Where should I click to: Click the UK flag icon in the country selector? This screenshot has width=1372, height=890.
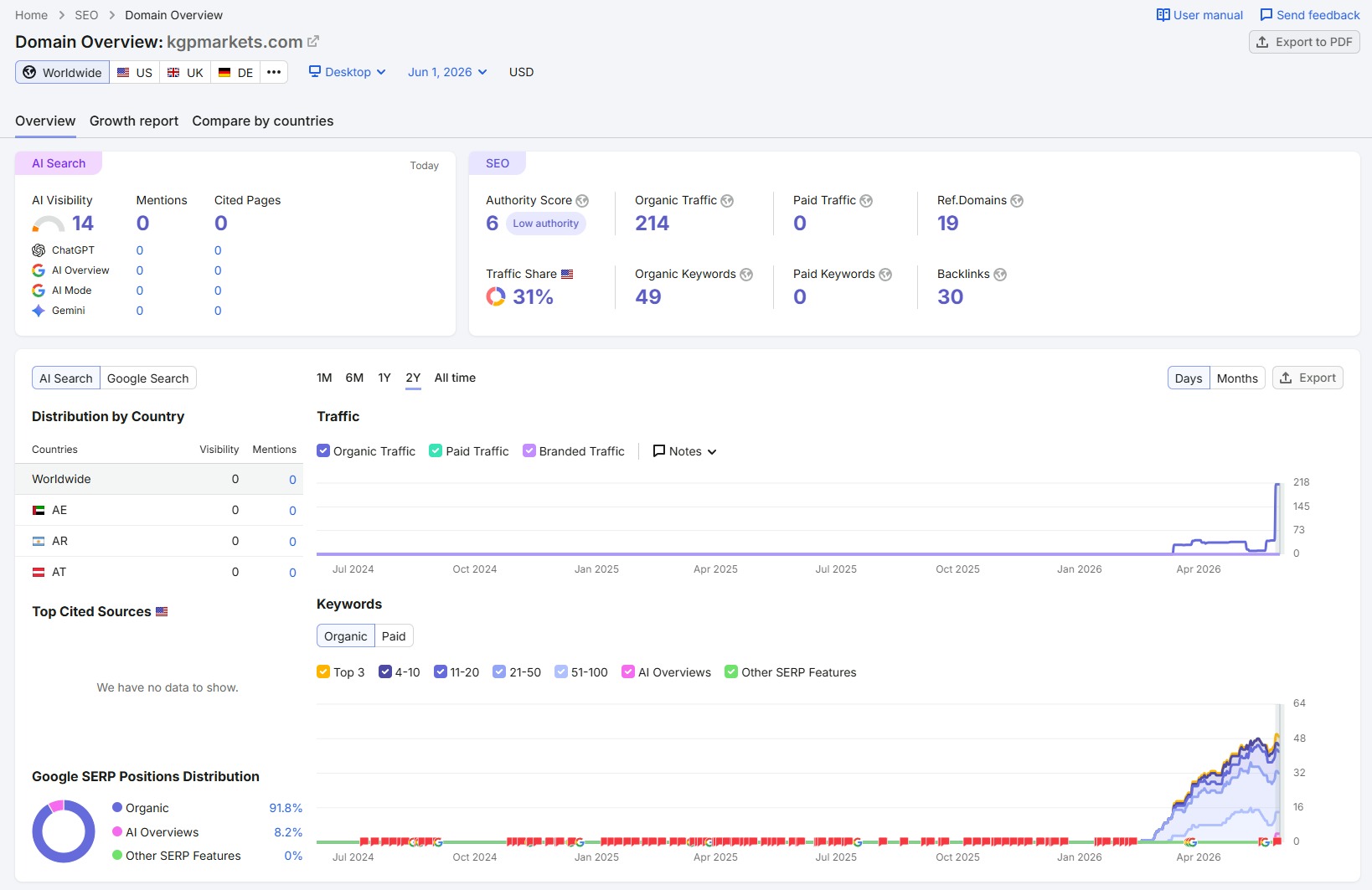[x=173, y=73]
